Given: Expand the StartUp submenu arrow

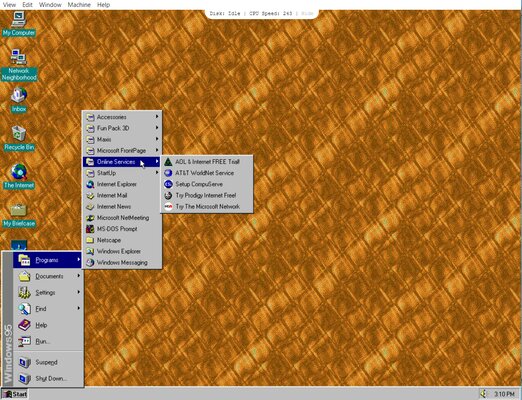Looking at the screenshot, I should click(x=157, y=173).
